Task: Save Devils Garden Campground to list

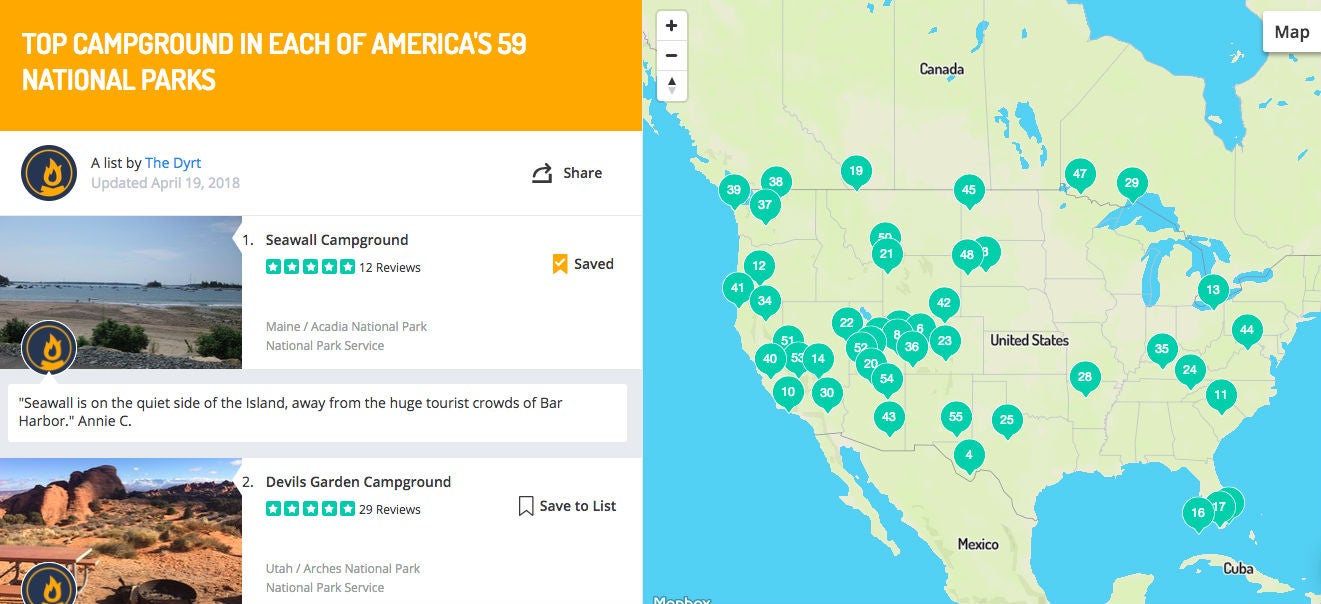Action: (x=567, y=506)
